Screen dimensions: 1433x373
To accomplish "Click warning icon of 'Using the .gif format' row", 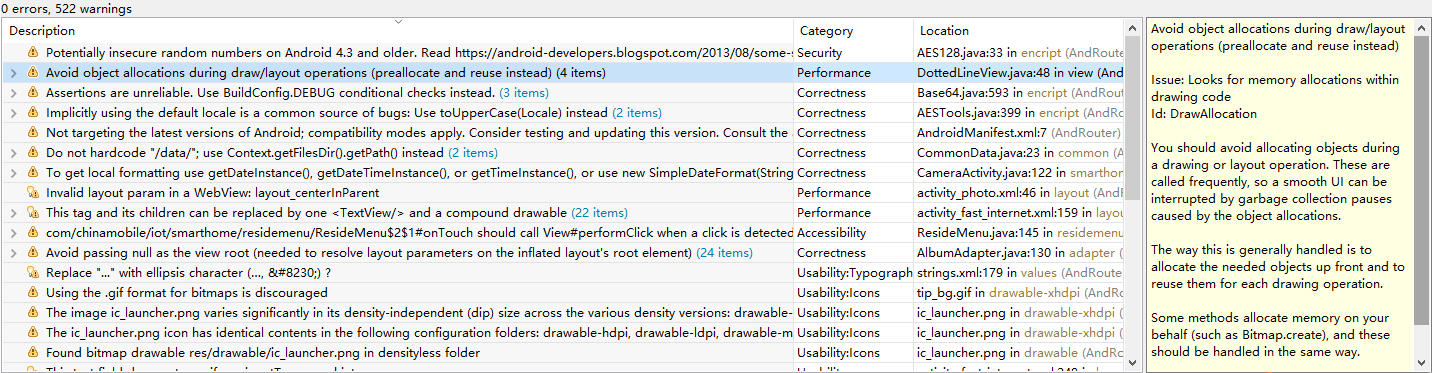I will (32, 293).
